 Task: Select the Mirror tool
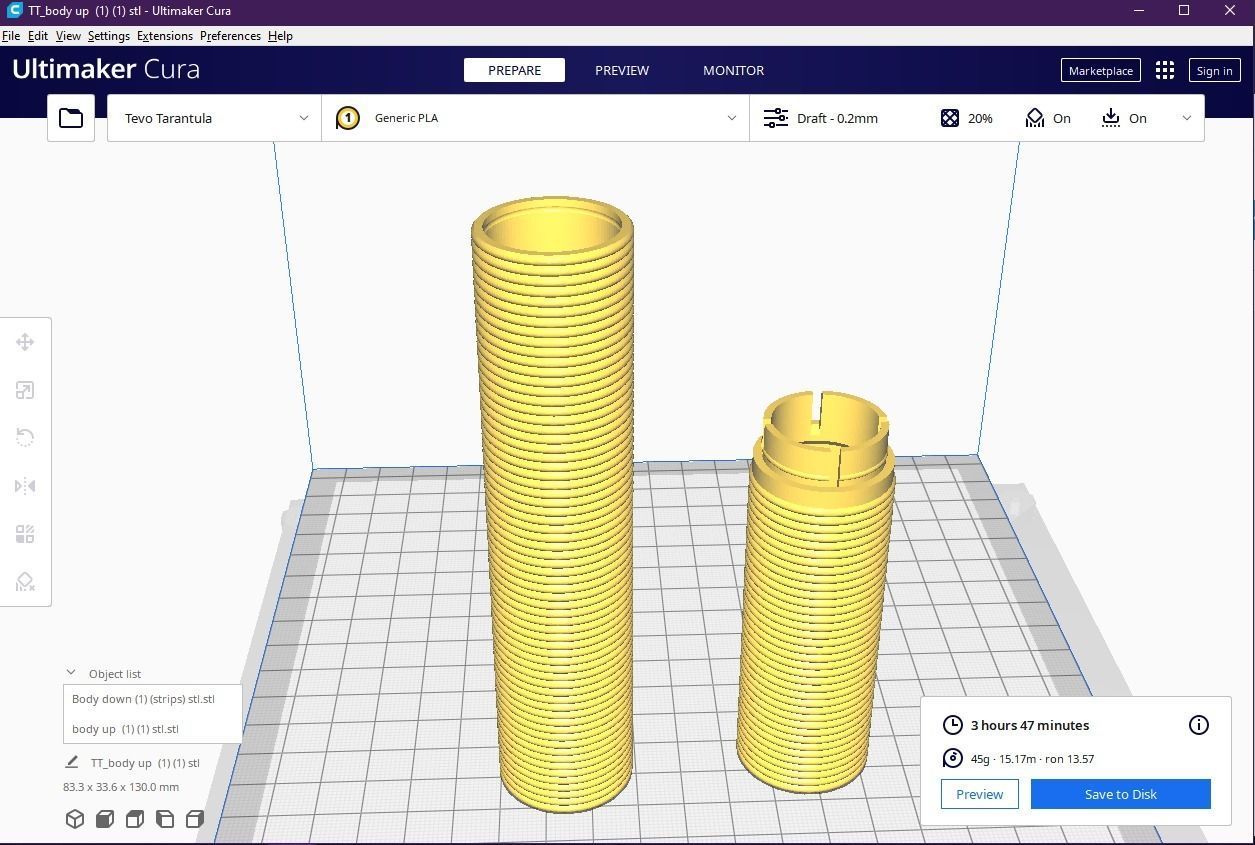click(x=25, y=486)
